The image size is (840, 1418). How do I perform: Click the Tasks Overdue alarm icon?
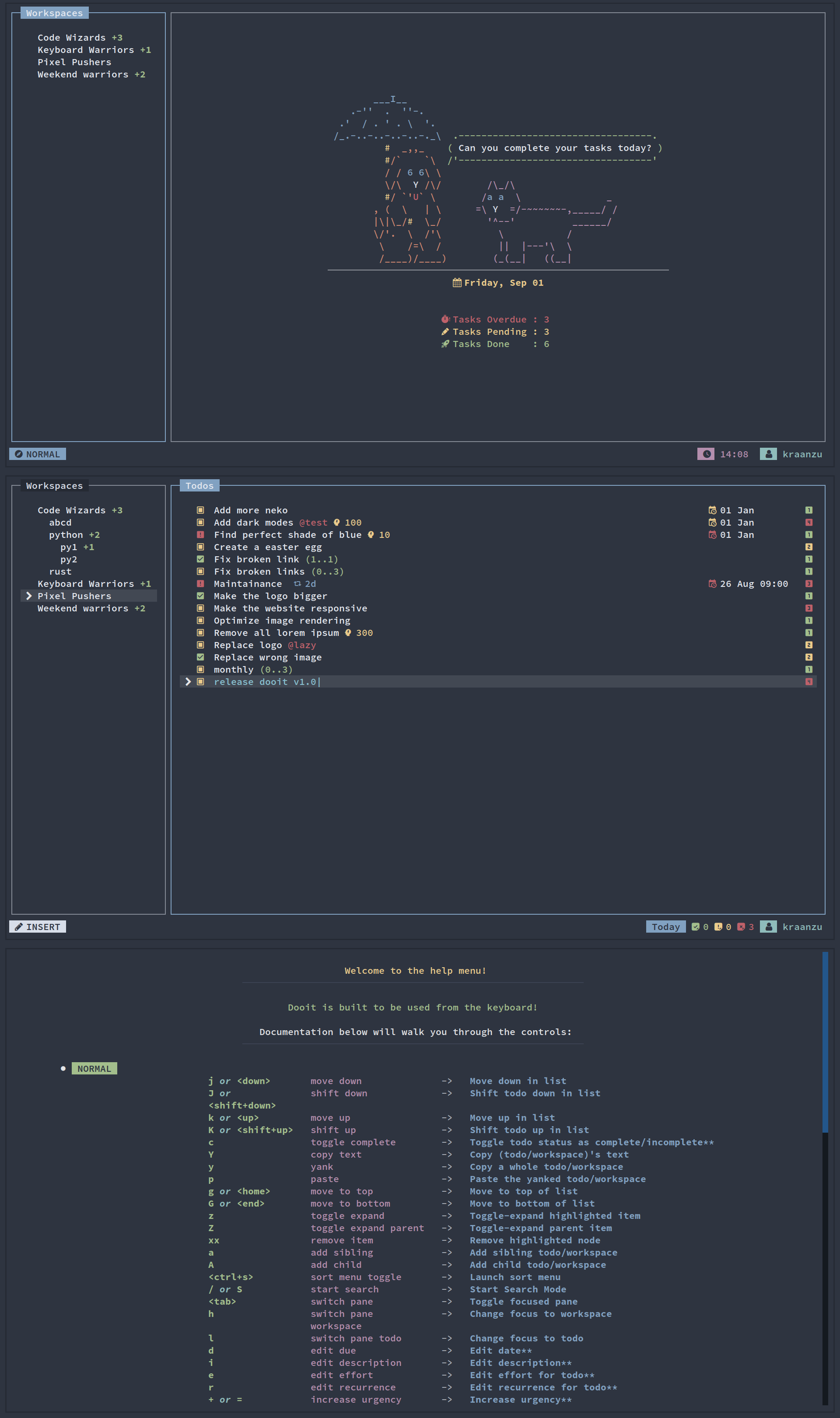445,319
